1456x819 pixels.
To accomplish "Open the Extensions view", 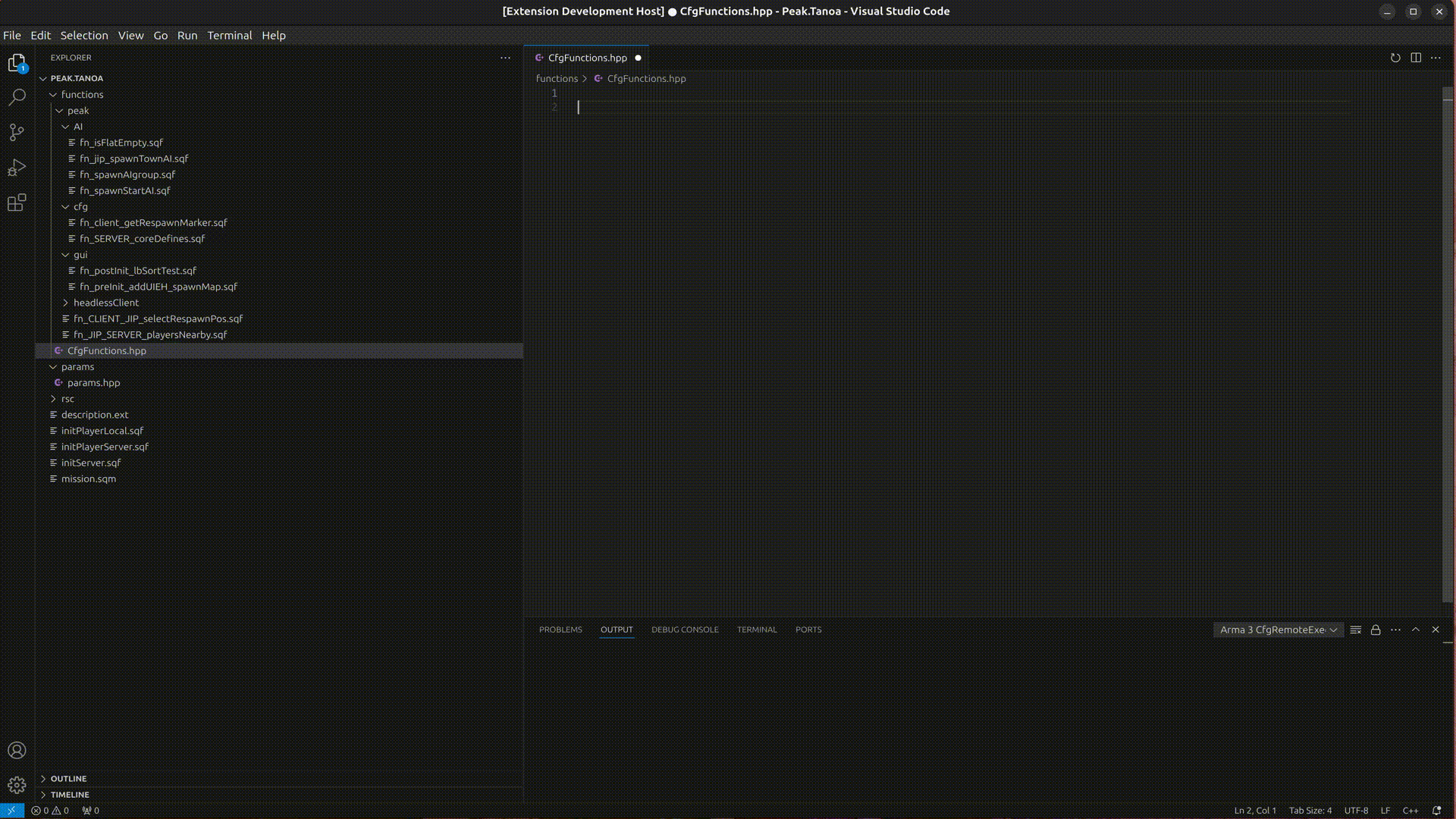I will coord(17,202).
